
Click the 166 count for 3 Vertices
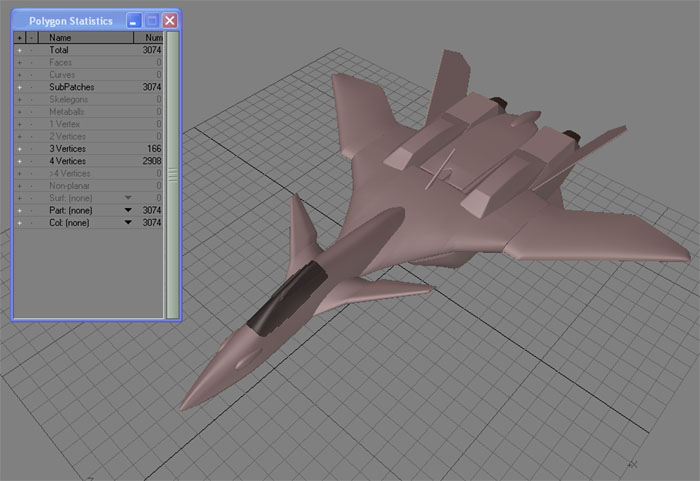pos(154,149)
